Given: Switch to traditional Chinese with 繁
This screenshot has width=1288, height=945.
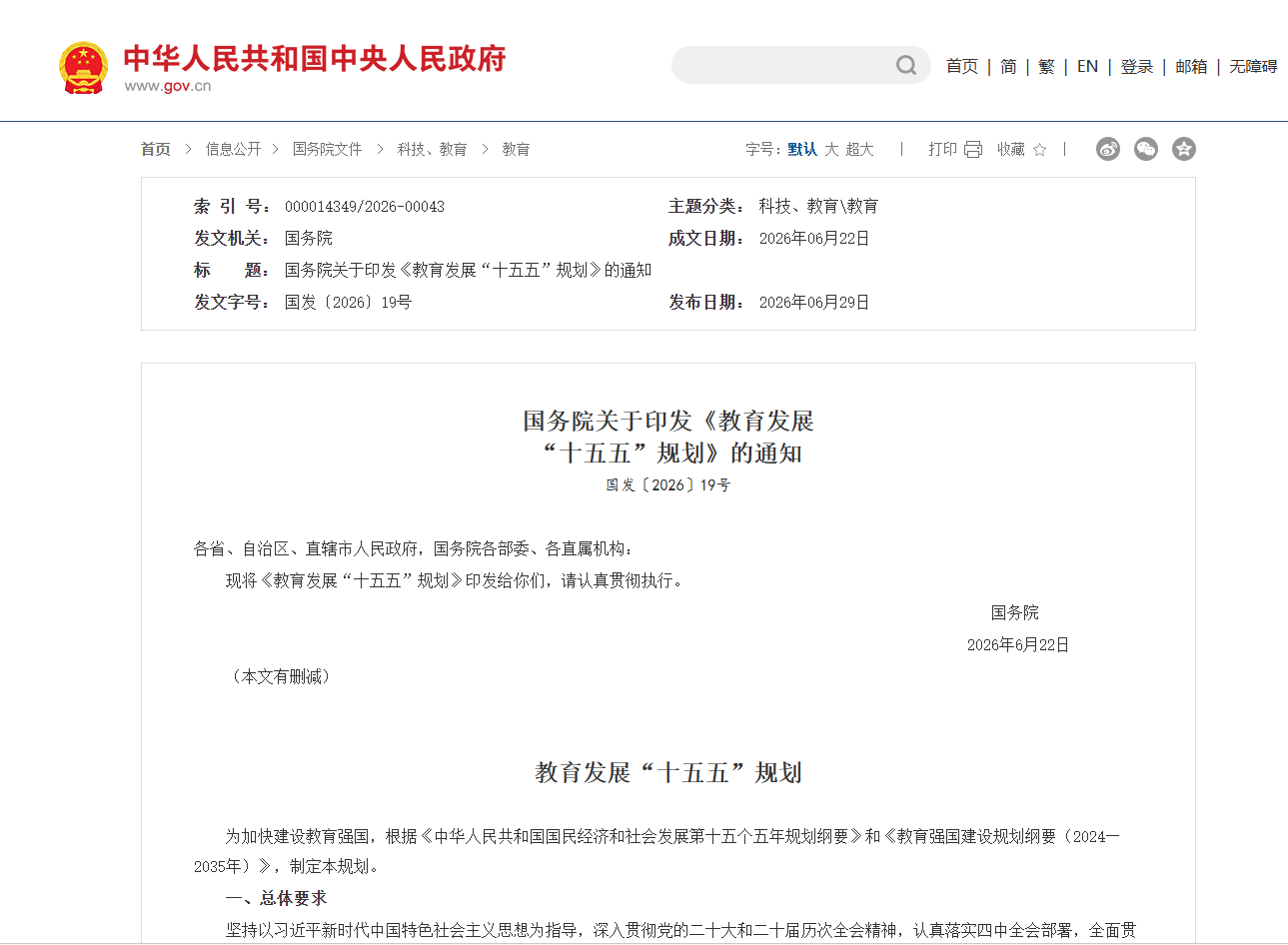Looking at the screenshot, I should click(1046, 67).
